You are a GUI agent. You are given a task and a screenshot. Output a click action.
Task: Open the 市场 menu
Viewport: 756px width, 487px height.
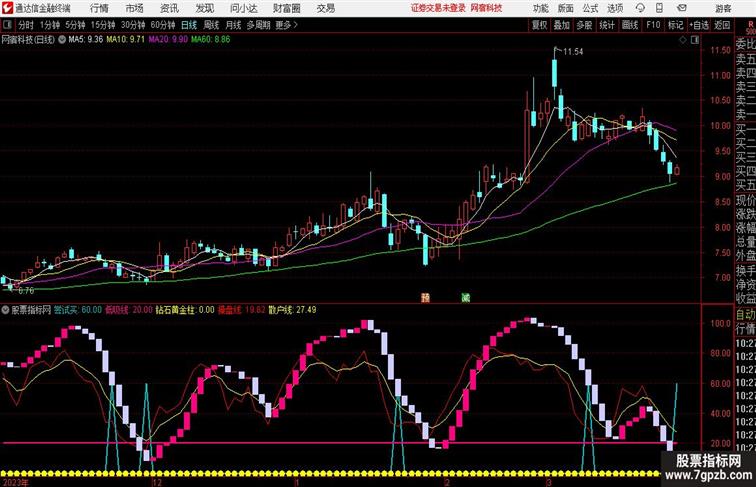point(135,8)
